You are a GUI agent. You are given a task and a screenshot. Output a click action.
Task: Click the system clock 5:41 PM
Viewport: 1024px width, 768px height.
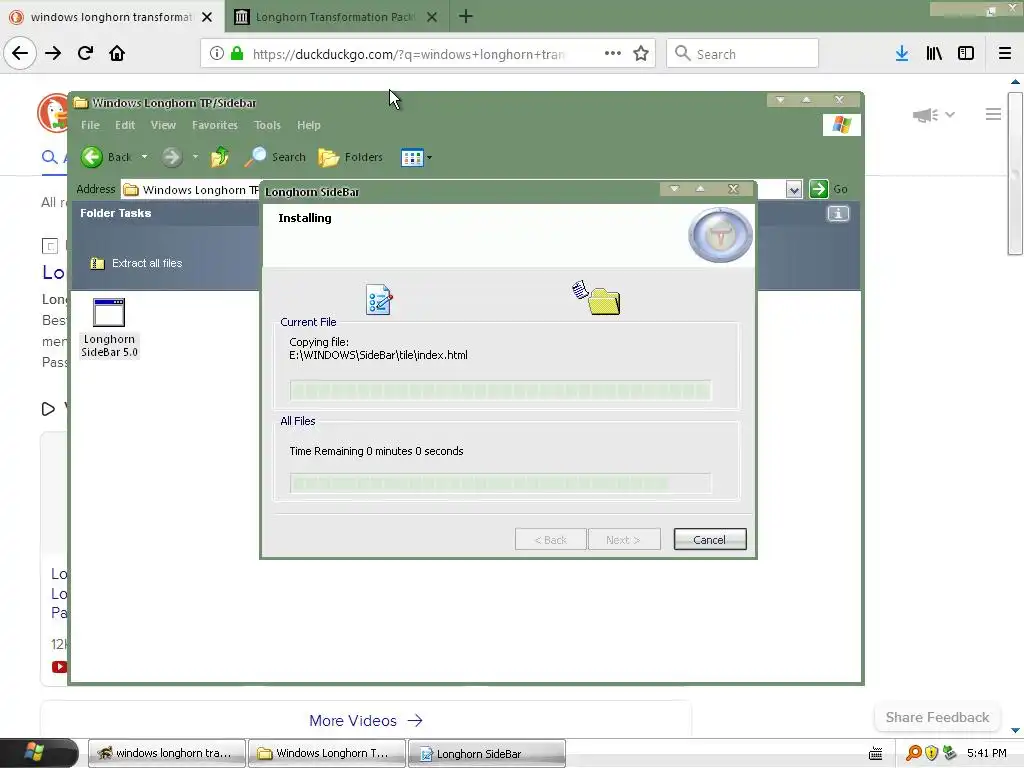(x=986, y=753)
